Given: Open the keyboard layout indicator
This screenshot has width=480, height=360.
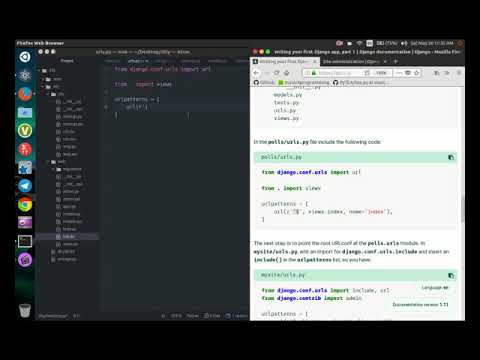Looking at the screenshot, I should click(x=369, y=43).
